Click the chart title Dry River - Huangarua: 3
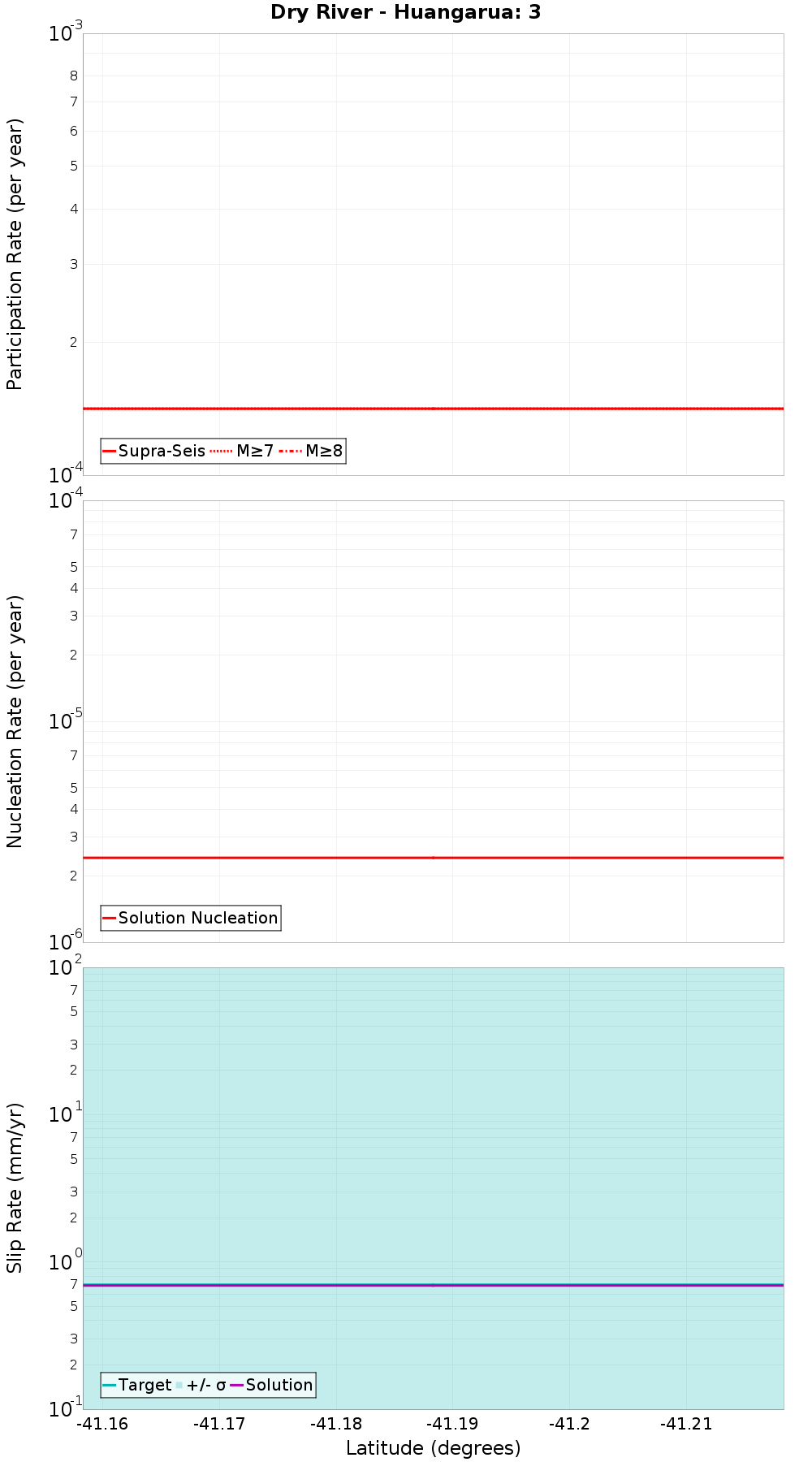Screen dimensions: 812x1462 coord(406,12)
